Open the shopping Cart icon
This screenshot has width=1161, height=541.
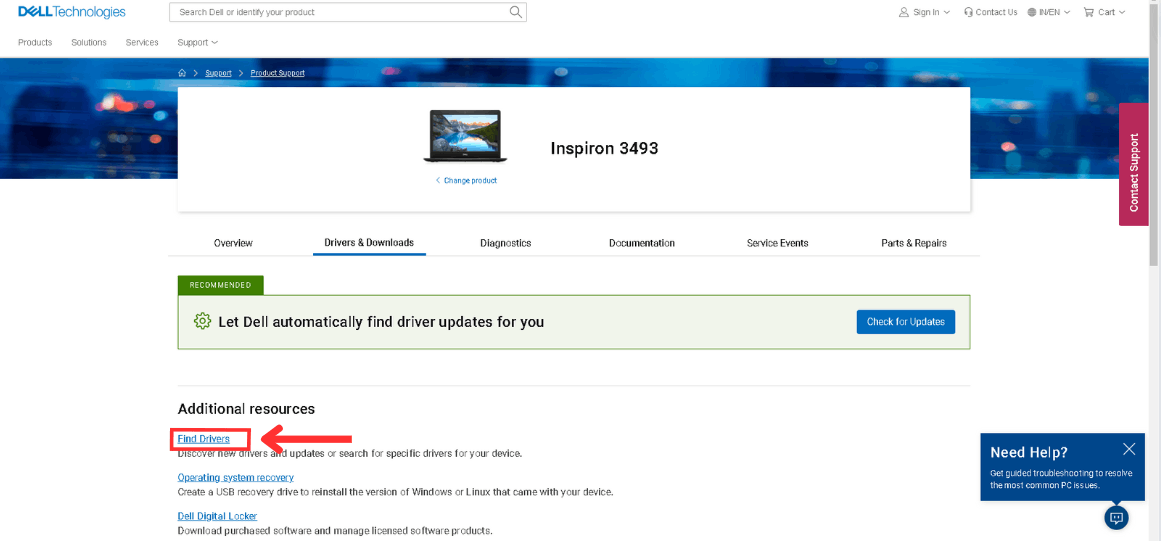tap(1088, 12)
